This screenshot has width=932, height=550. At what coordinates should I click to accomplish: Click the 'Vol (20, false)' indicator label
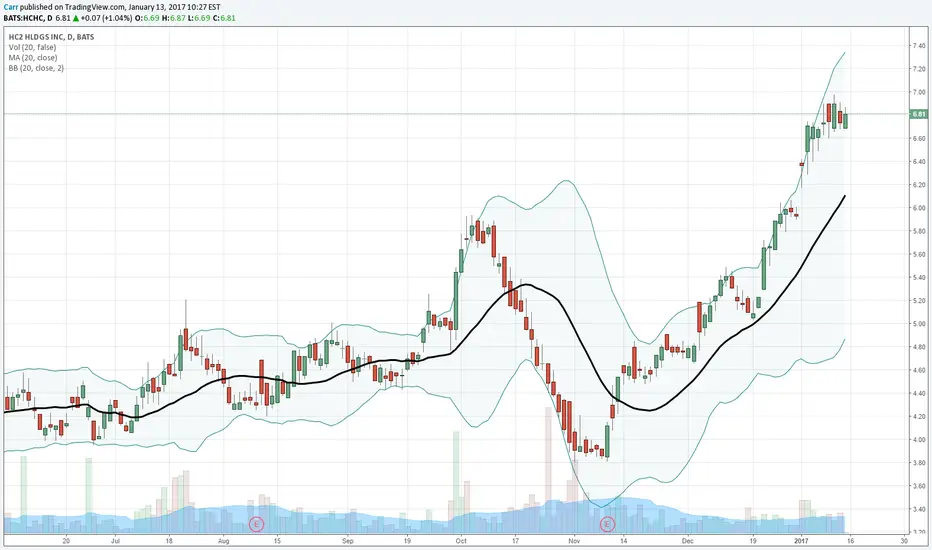(32, 47)
